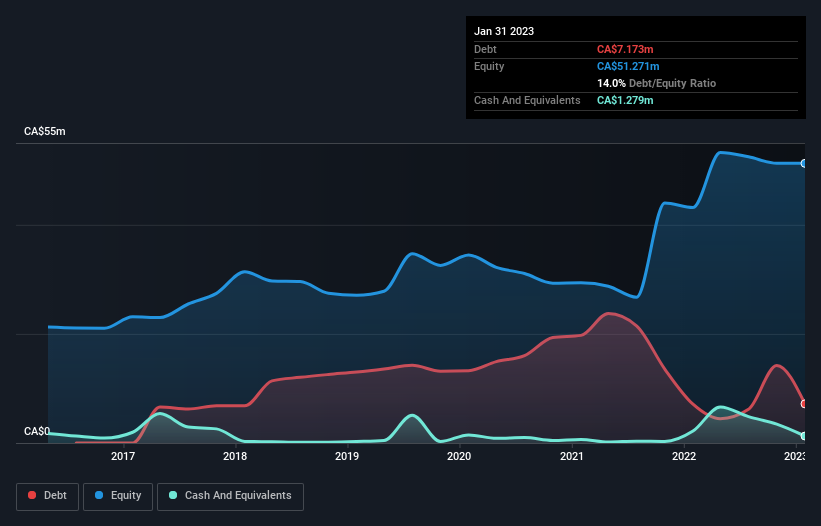Click the 2020 x-axis label
Screen dimensions: 821x526
coord(459,456)
